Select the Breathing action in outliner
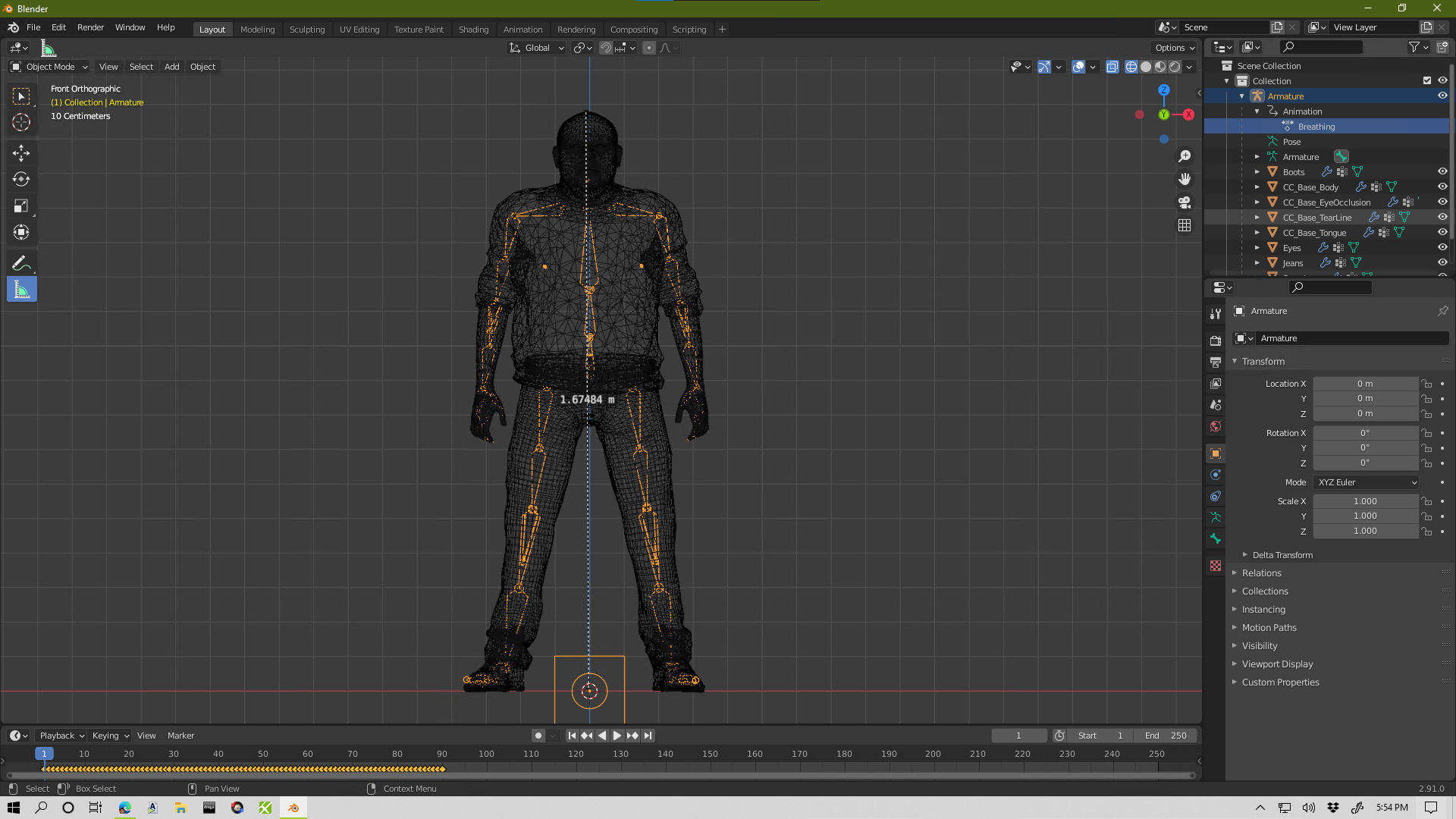 1316,127
